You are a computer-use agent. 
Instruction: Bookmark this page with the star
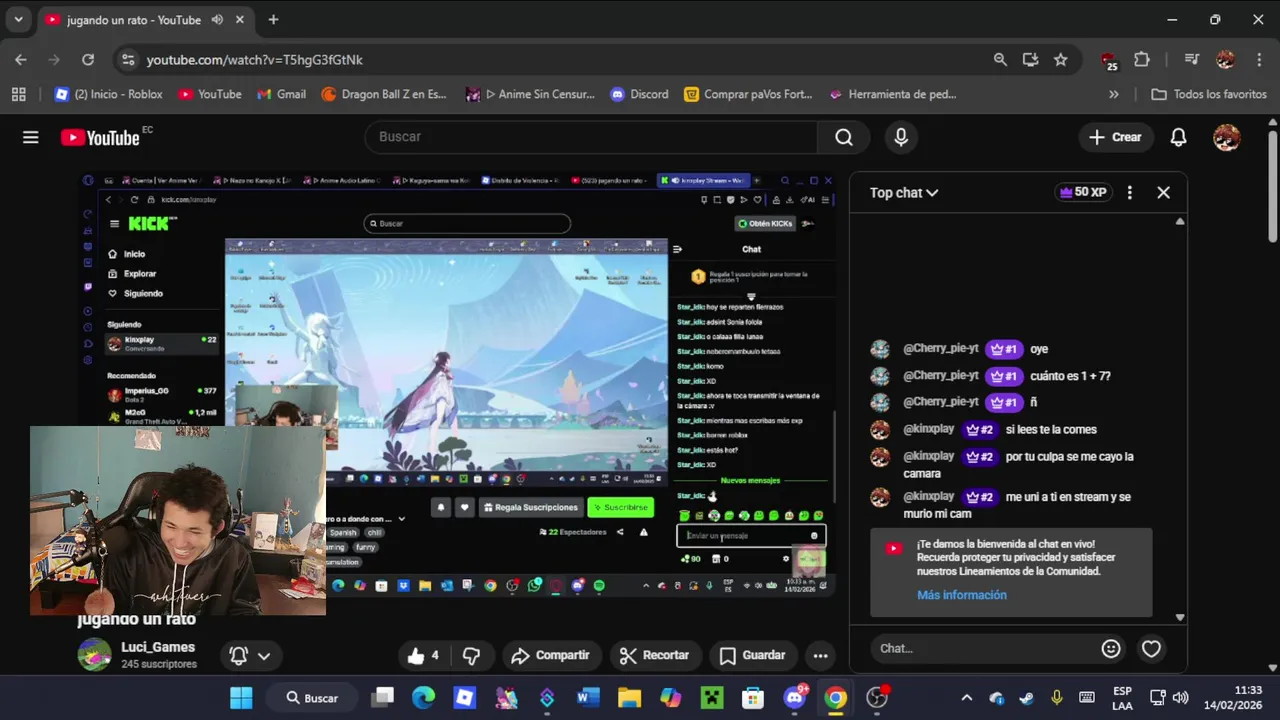click(x=1060, y=60)
